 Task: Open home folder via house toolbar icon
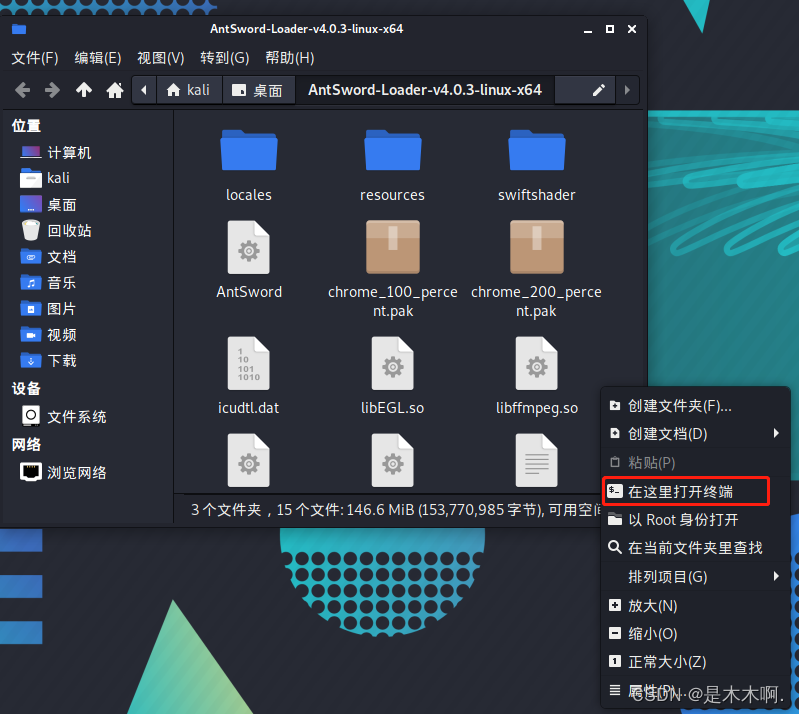[x=115, y=90]
